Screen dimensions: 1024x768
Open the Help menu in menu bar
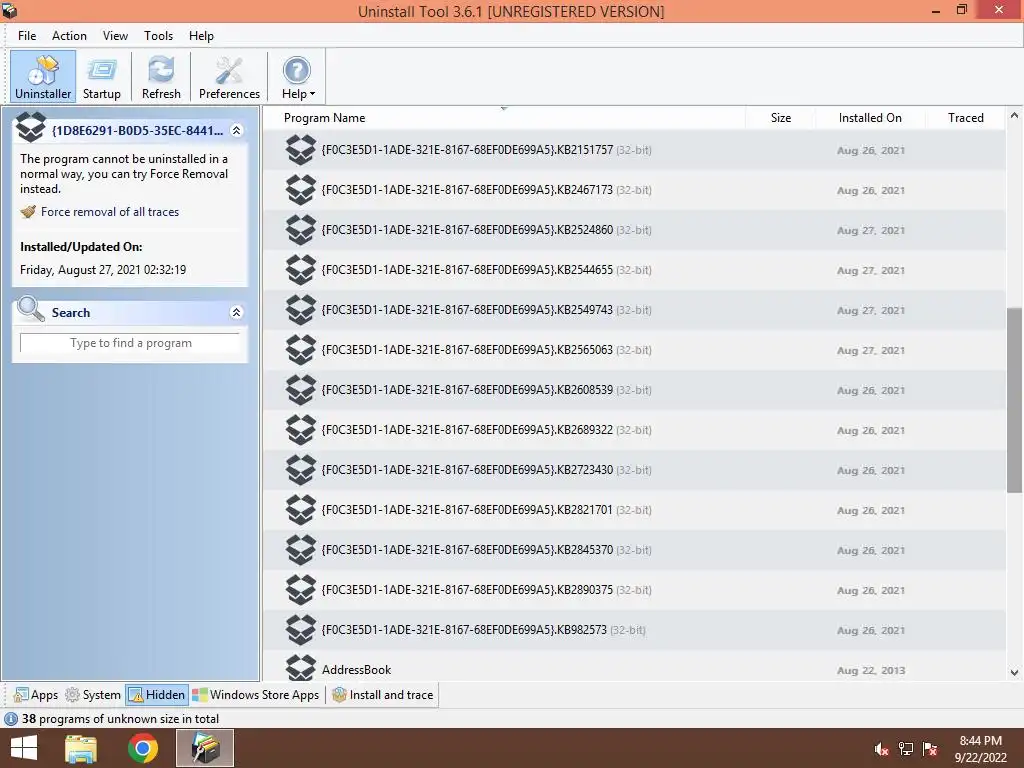click(201, 36)
